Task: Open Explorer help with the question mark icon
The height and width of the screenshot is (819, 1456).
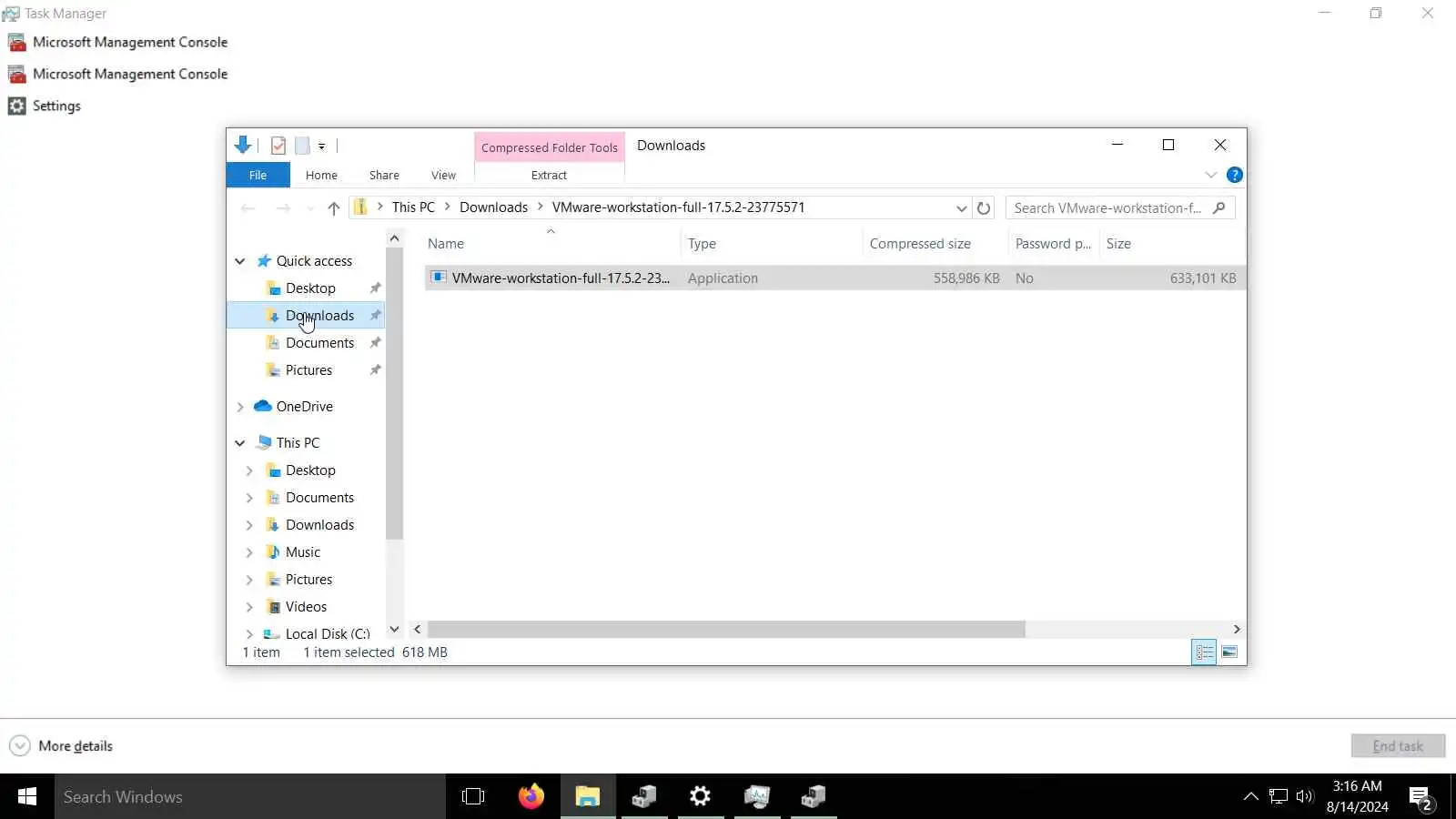Action: pos(1235,175)
